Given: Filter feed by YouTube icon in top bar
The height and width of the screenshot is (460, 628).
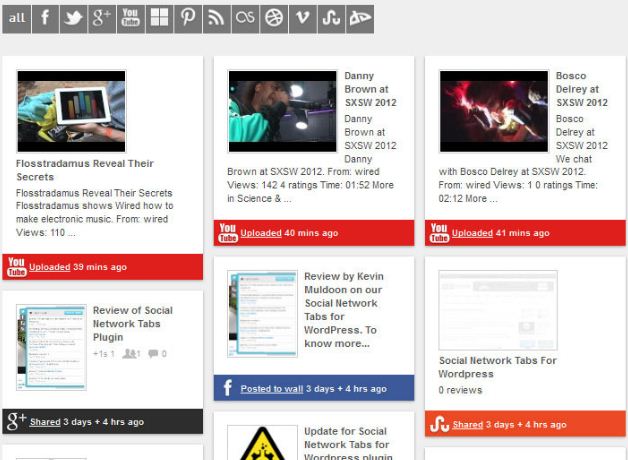Looking at the screenshot, I should 131,19.
